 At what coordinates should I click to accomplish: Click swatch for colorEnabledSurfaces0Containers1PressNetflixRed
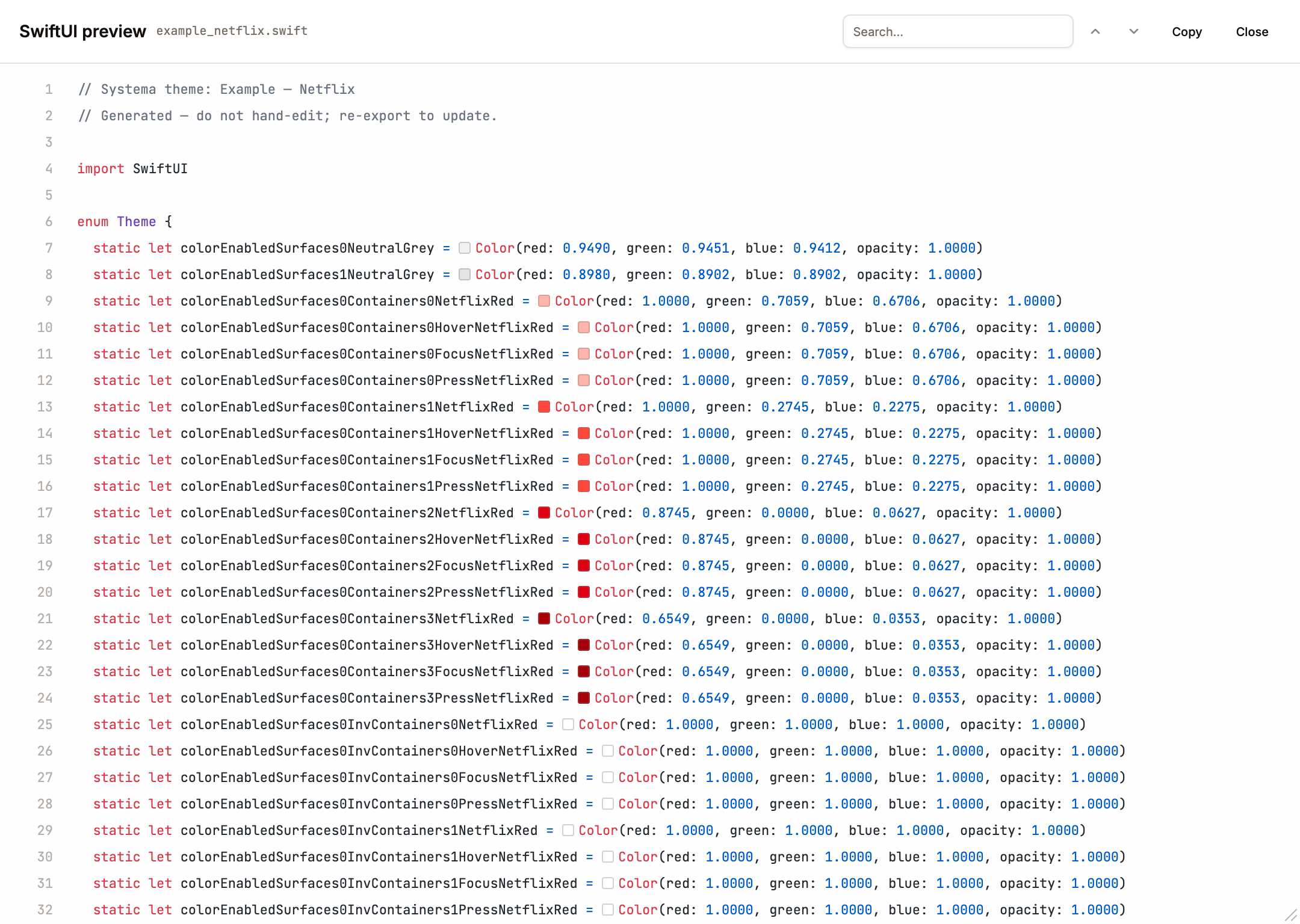tap(584, 486)
